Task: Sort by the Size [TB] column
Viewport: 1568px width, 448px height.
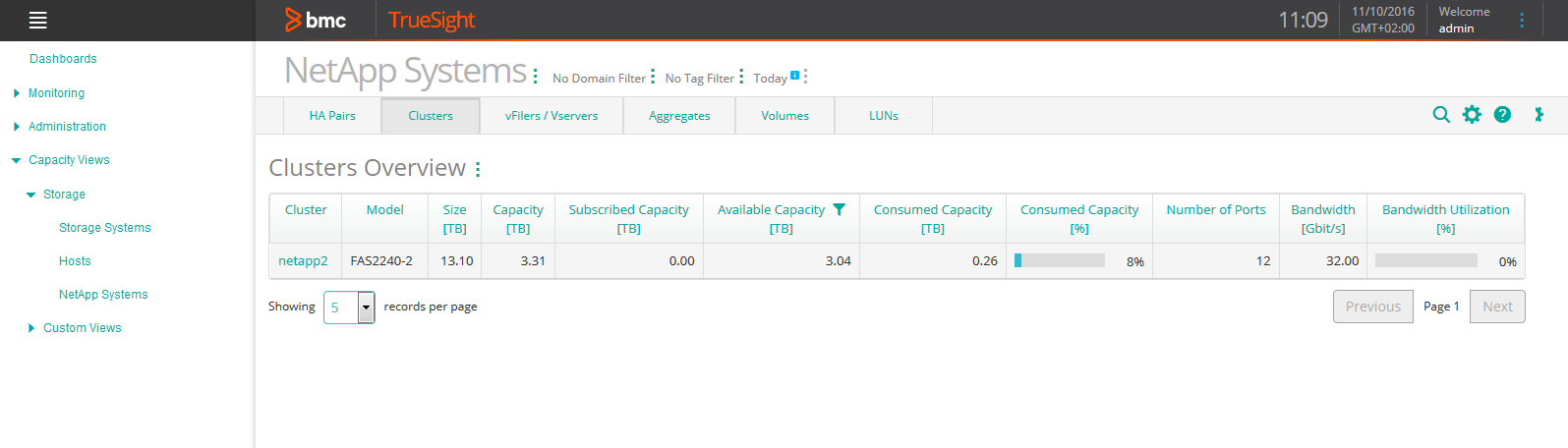Action: tap(454, 219)
